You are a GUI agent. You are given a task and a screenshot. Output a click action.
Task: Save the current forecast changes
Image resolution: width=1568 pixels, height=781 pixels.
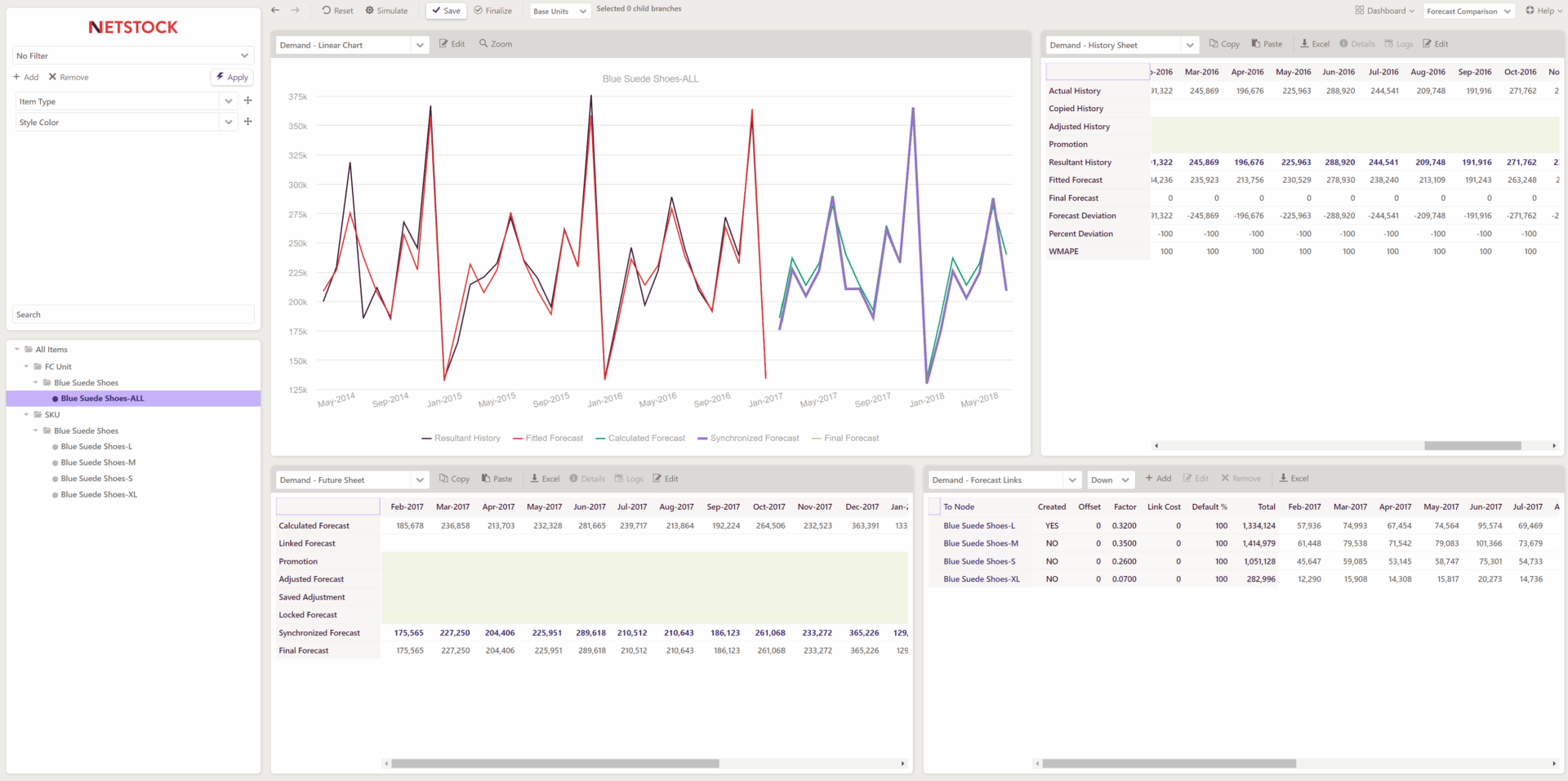click(446, 11)
